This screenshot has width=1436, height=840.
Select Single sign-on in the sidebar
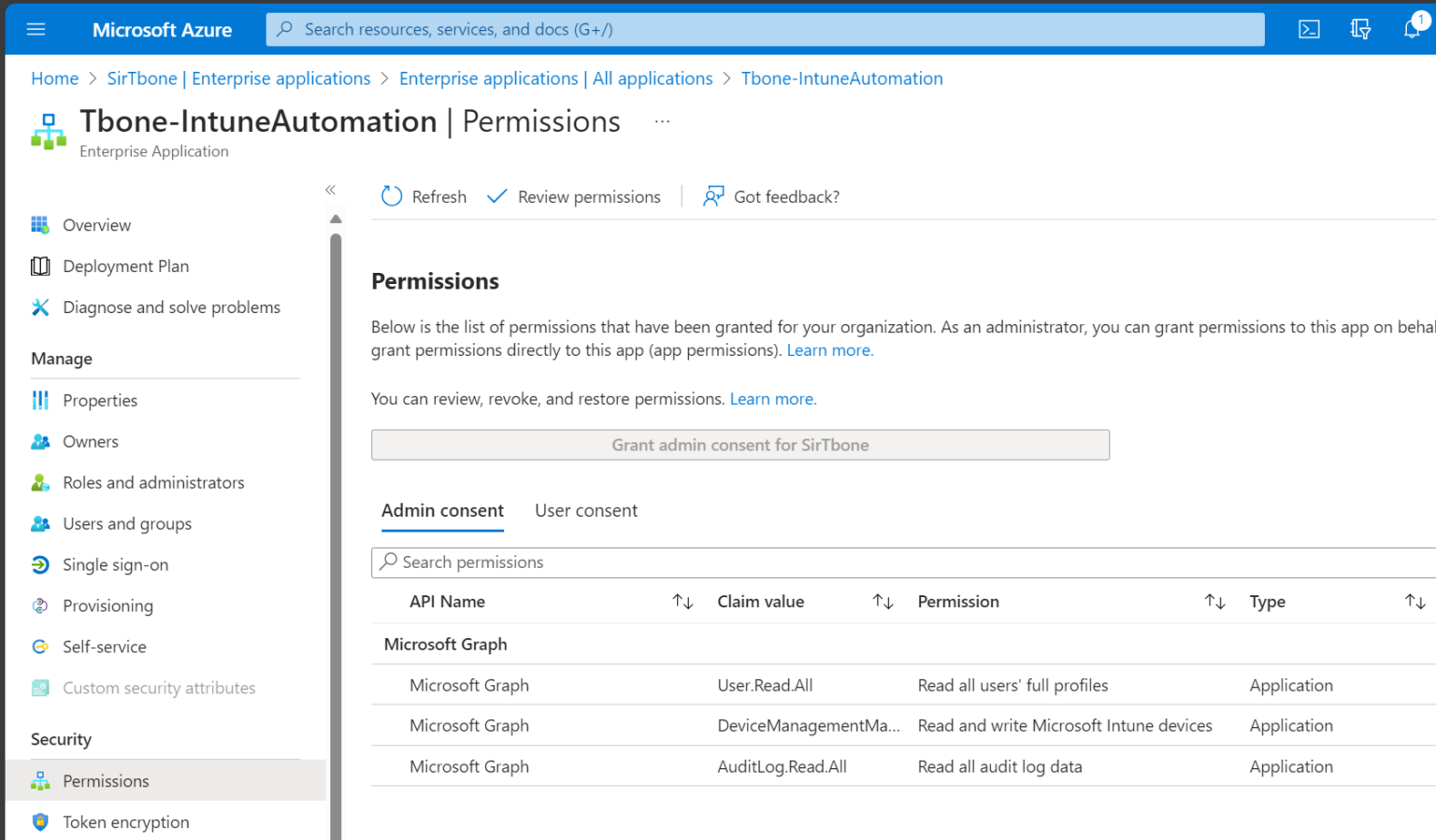pyautogui.click(x=115, y=564)
